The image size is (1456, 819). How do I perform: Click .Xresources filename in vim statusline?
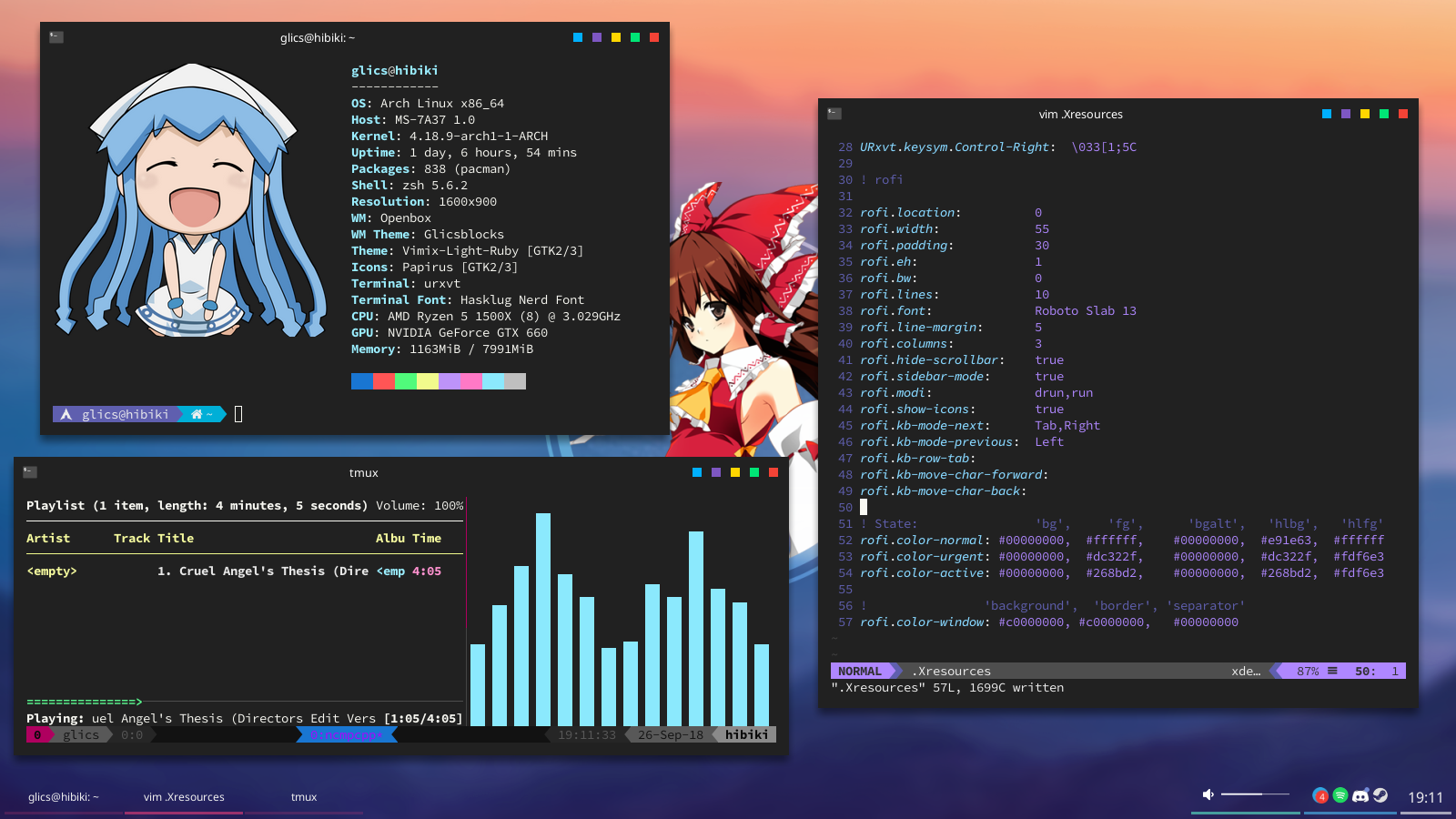951,671
